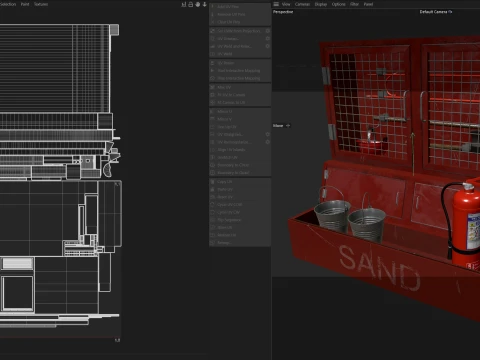Screen dimensions: 480x360
Task: Choose UV Peeler command
Action: [240, 63]
